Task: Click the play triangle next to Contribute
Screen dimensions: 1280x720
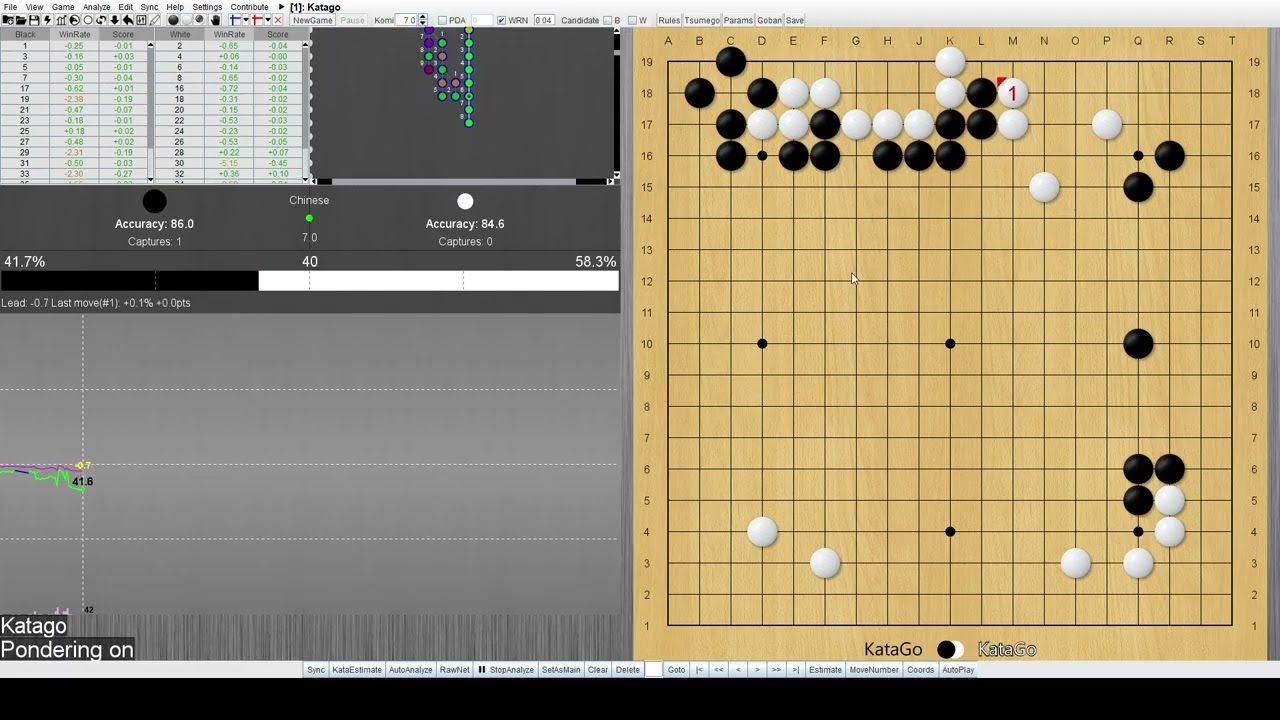Action: [x=281, y=7]
